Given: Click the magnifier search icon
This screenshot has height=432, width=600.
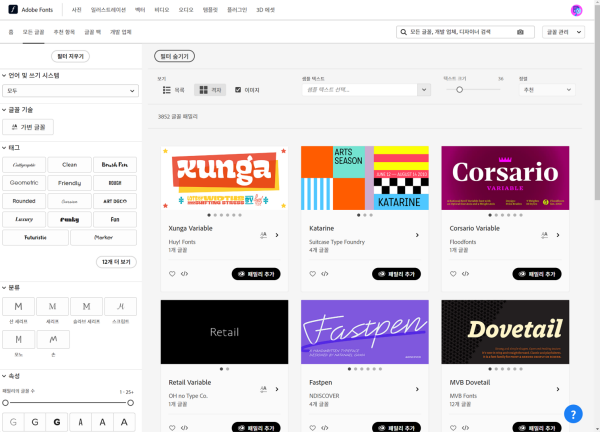Looking at the screenshot, I should pos(403,32).
